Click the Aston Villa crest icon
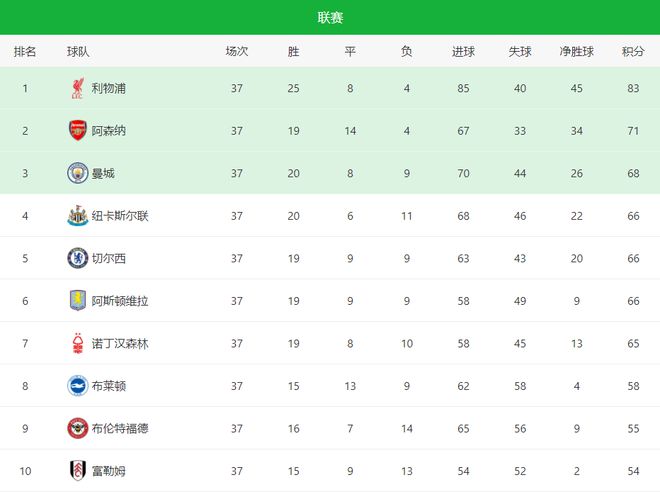Image resolution: width=660 pixels, height=492 pixels. pyautogui.click(x=77, y=301)
